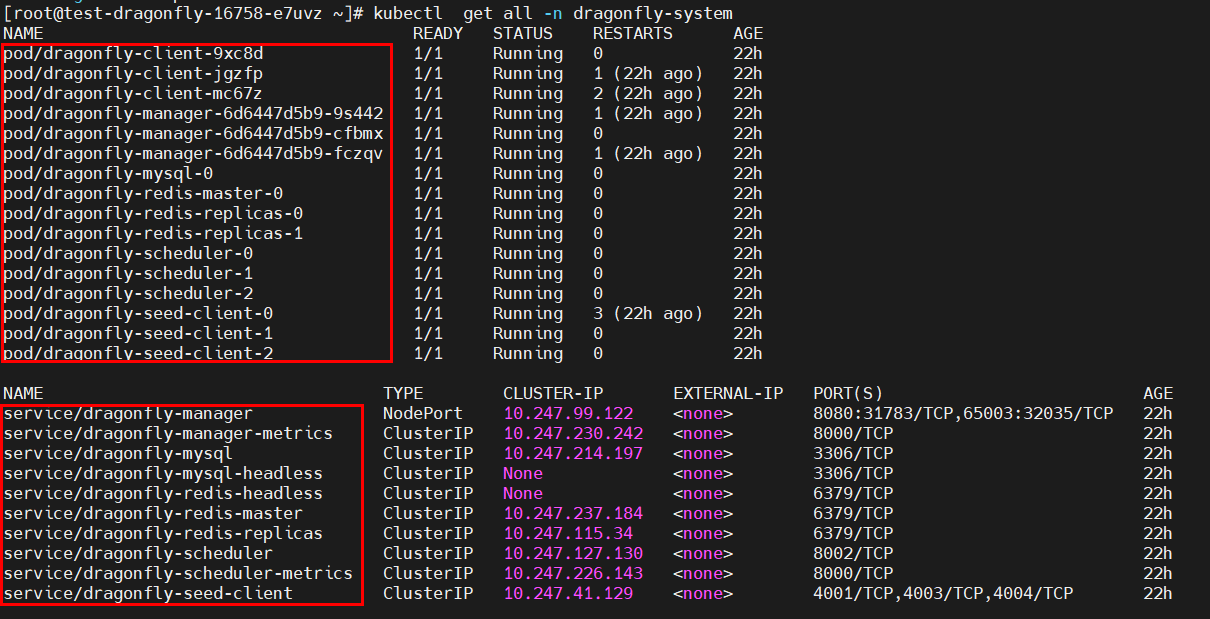Select cluster IP 10.247.230.242
Viewport: 1210px width, 619px height.
tap(573, 433)
